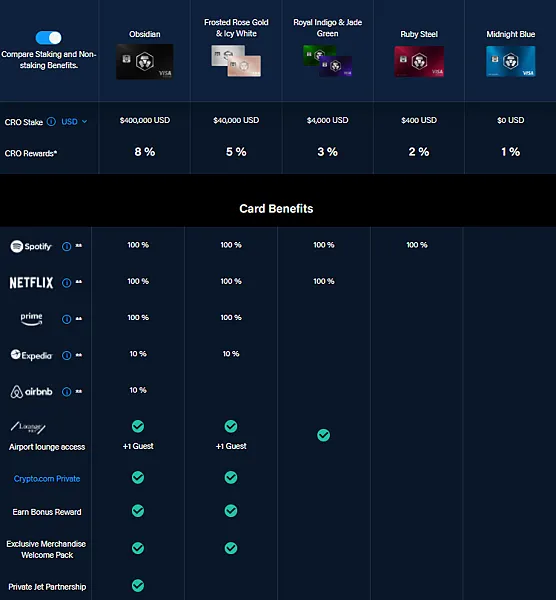Click the Expedia logo

point(31,355)
